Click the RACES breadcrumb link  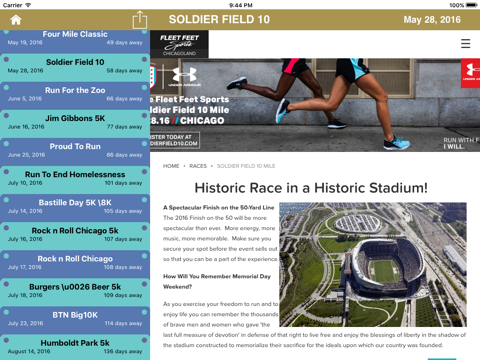198,166
